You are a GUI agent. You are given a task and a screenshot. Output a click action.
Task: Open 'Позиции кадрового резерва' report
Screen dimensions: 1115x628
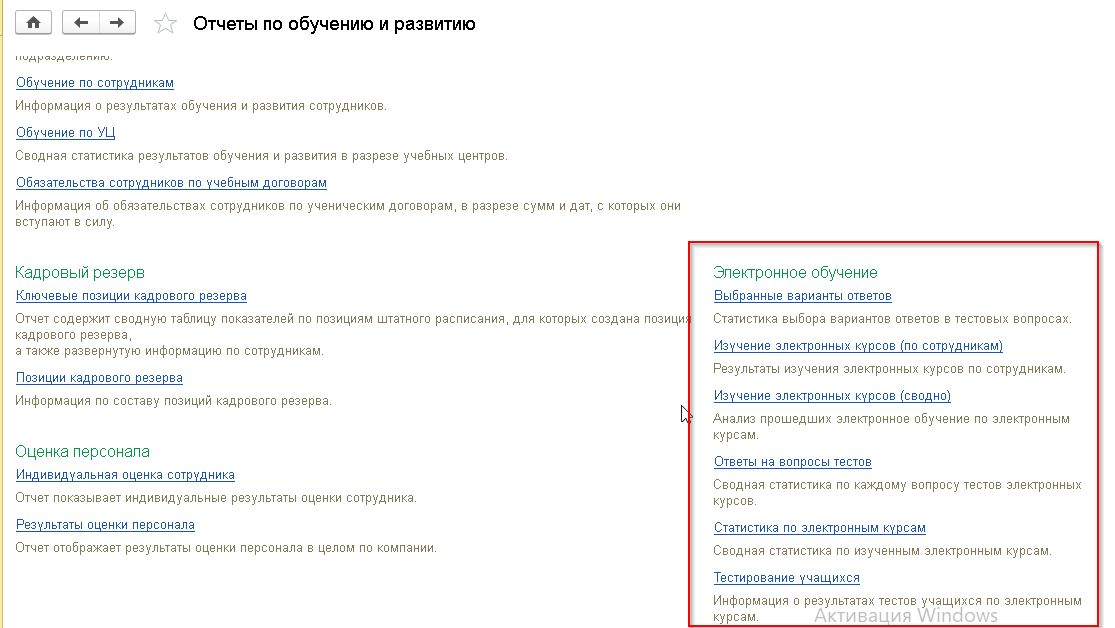pos(99,378)
